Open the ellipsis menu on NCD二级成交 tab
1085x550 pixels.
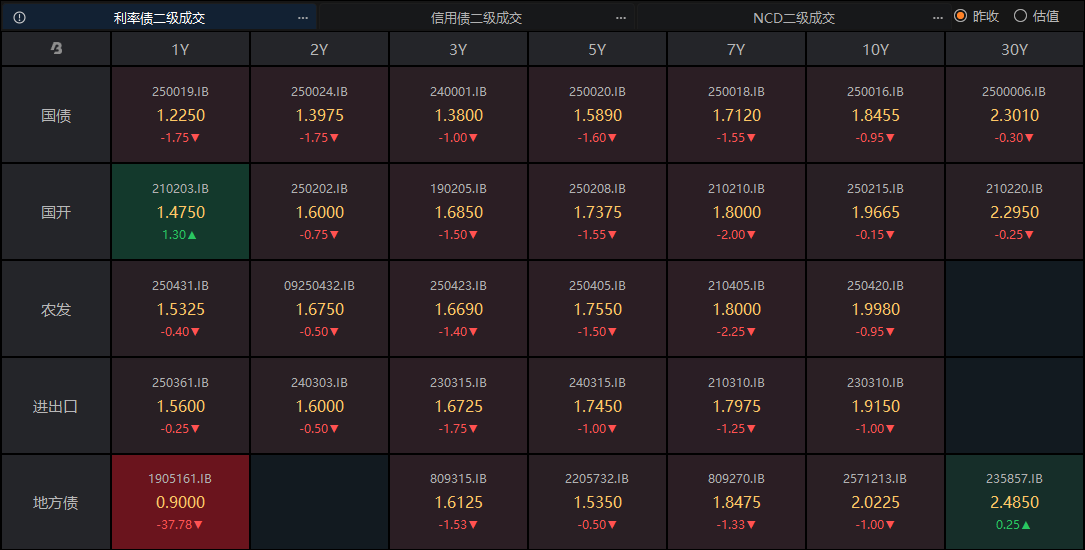coord(937,17)
